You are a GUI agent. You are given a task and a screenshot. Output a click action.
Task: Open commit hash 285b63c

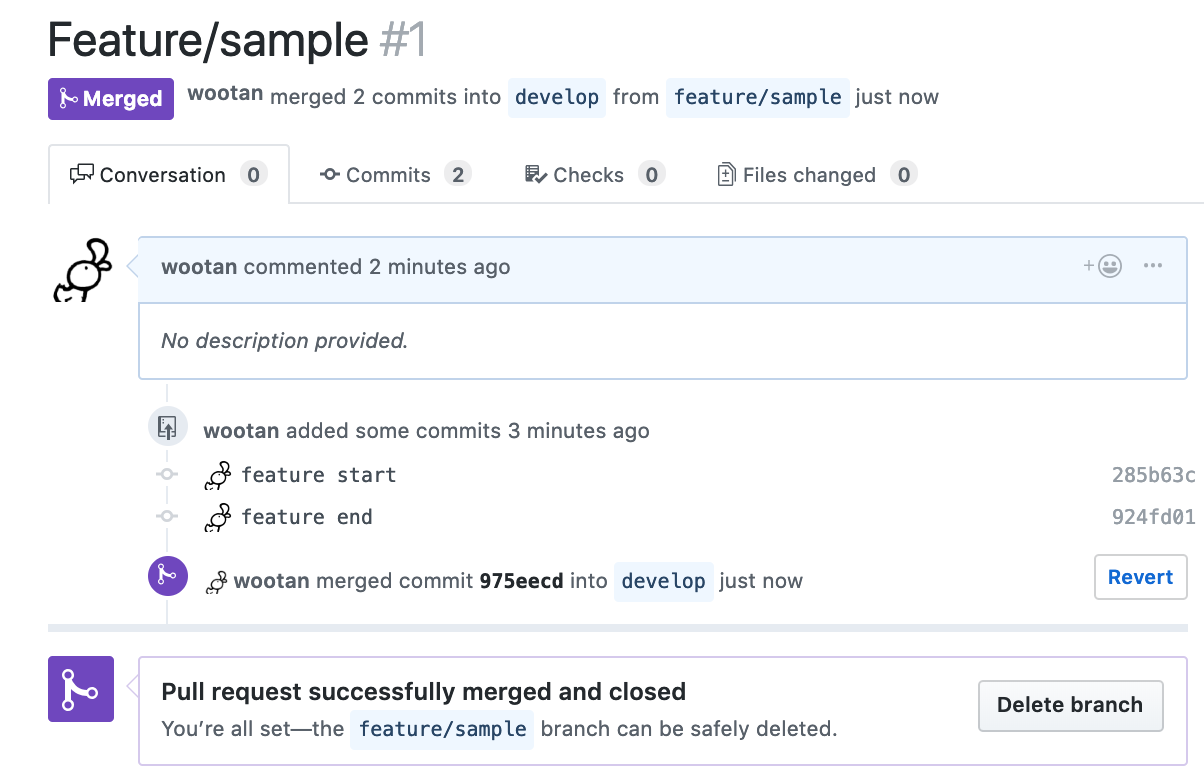click(1153, 475)
